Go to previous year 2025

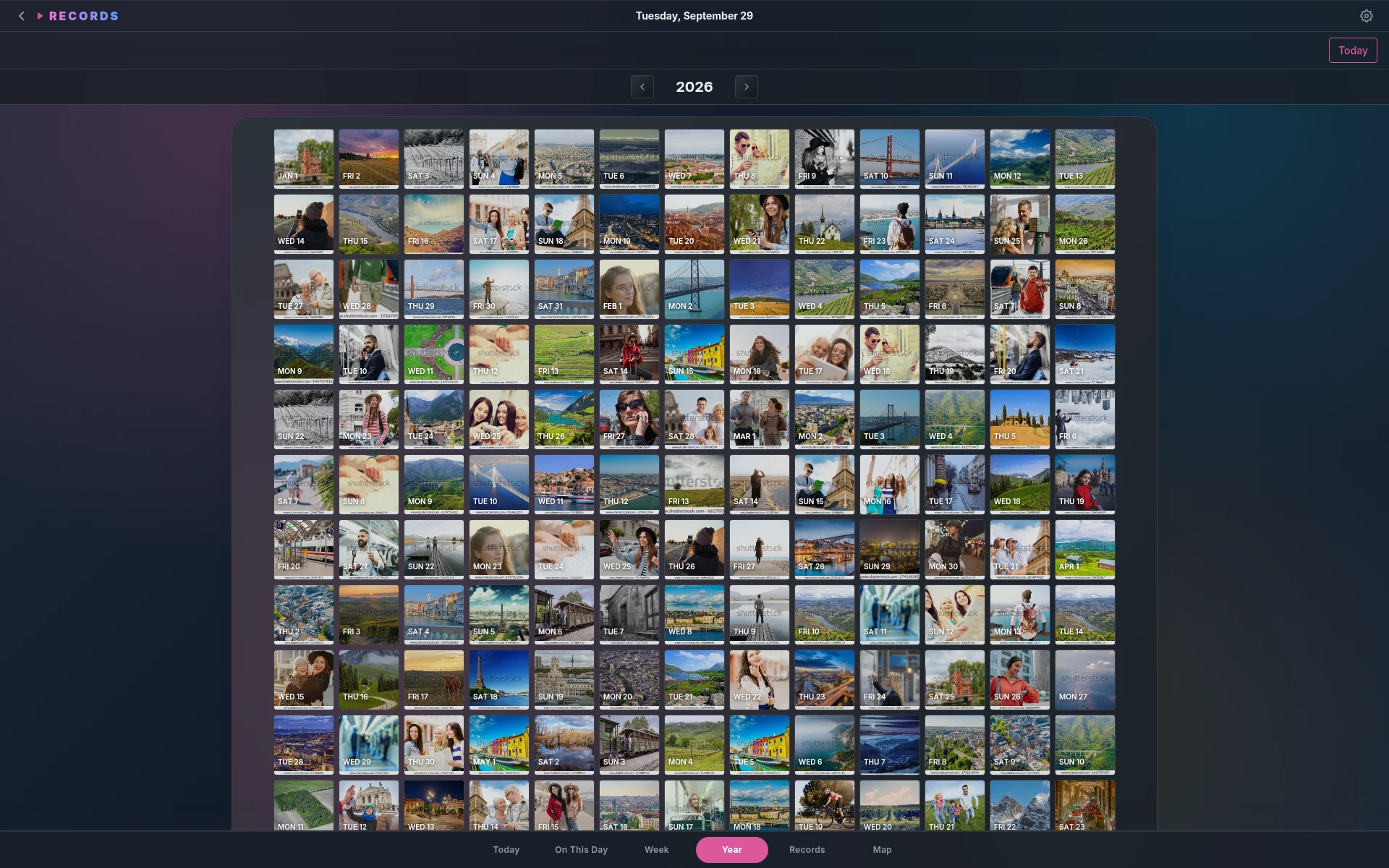tap(642, 87)
